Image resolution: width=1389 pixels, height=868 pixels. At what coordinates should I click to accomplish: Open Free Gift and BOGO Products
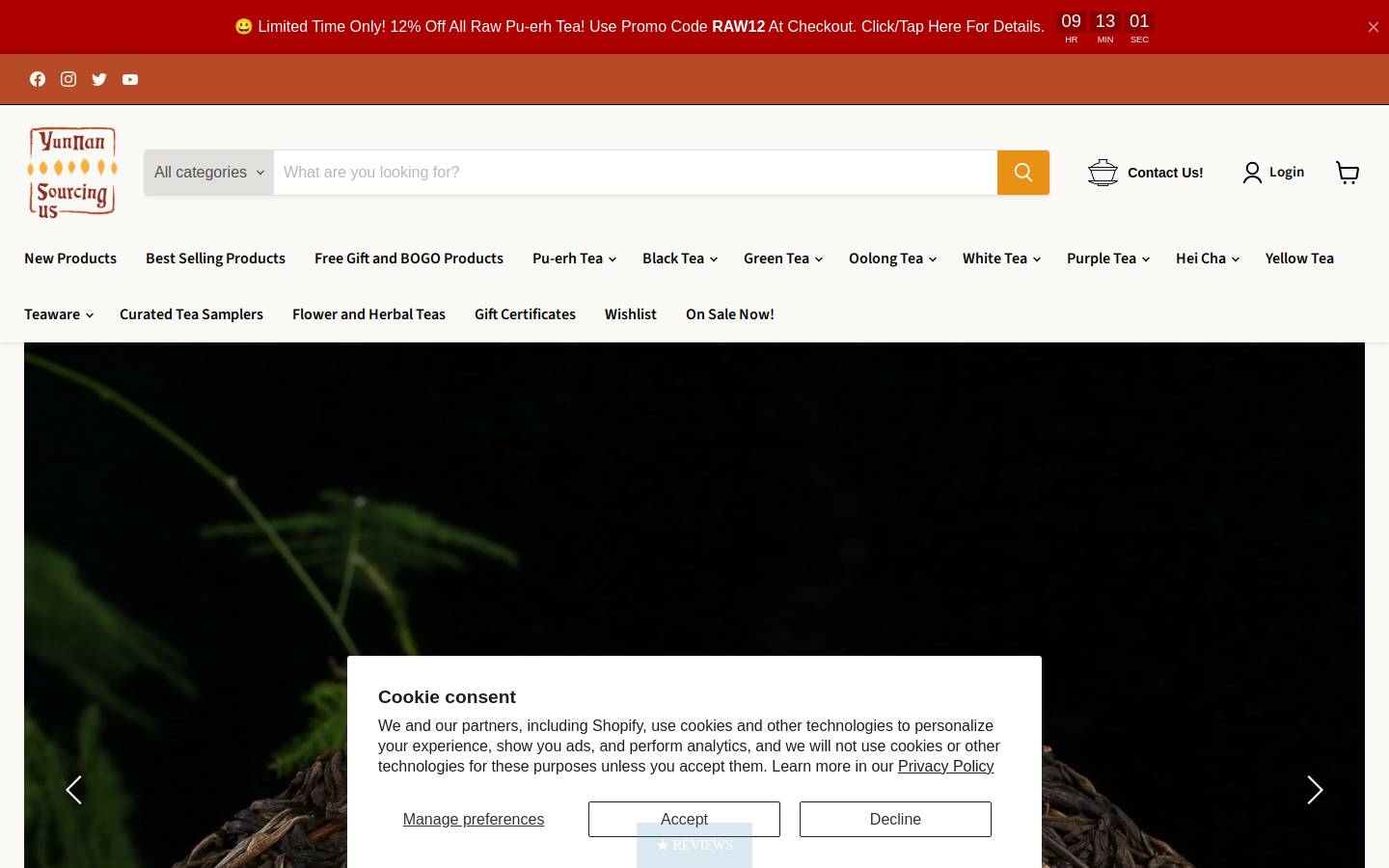click(x=409, y=258)
